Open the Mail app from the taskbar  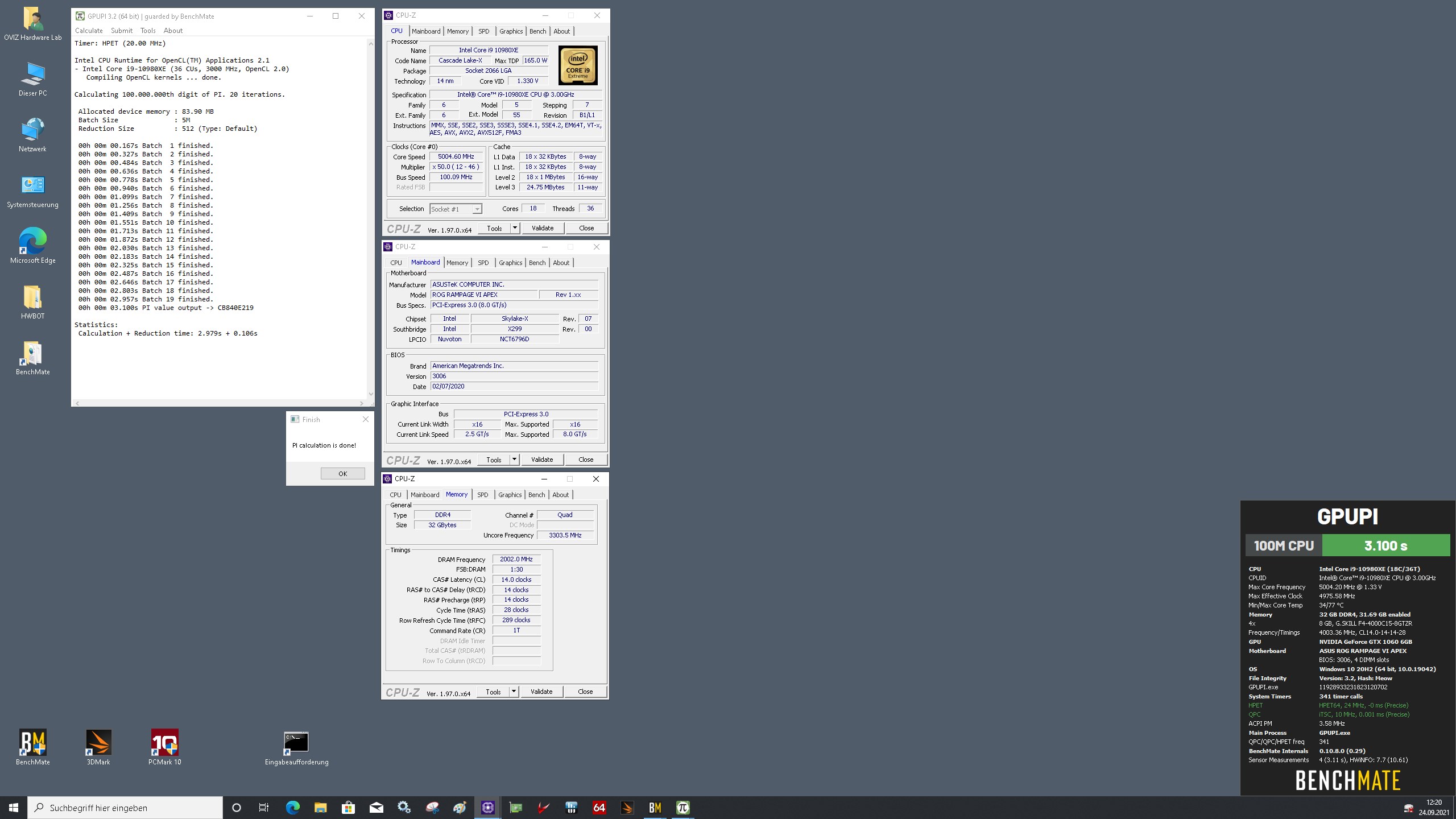tap(376, 808)
